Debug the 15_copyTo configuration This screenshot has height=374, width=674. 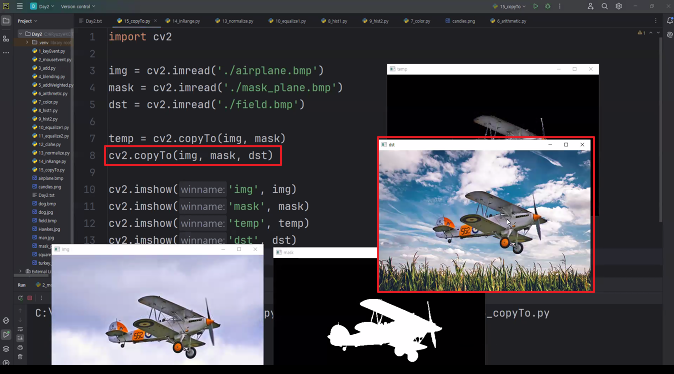(x=548, y=6)
